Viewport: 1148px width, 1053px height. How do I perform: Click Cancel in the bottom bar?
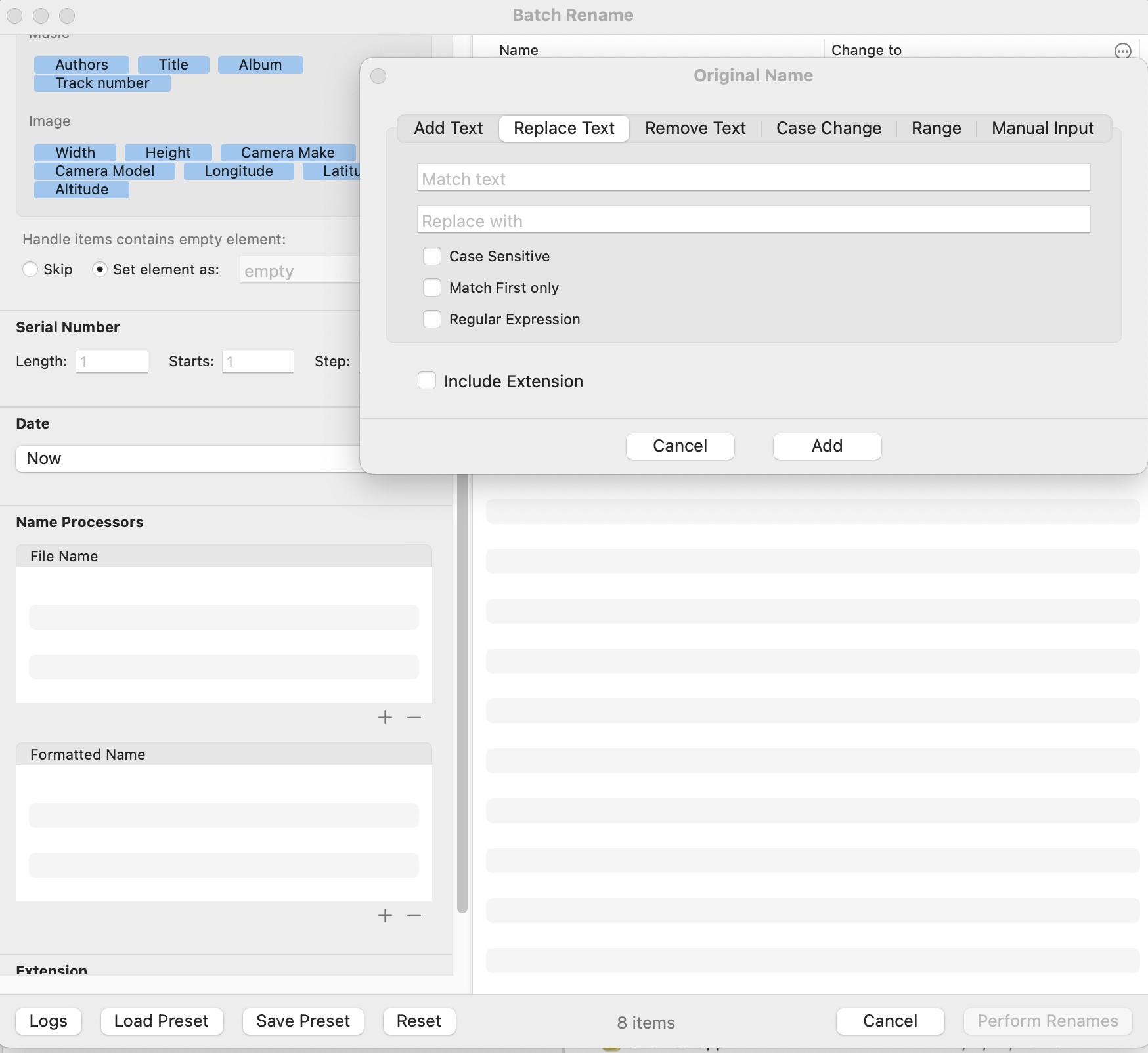(891, 1021)
